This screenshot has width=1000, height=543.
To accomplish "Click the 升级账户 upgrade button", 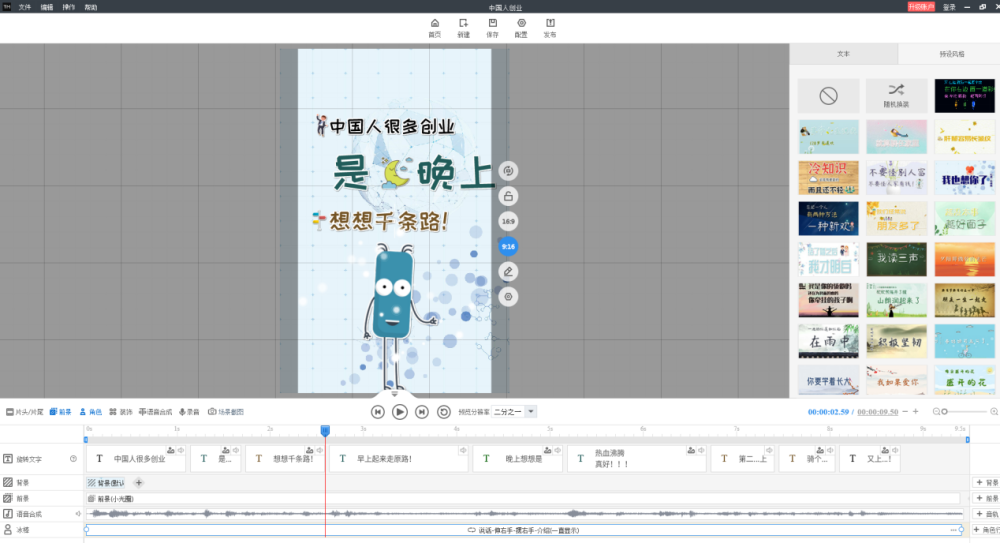I will (x=920, y=6).
